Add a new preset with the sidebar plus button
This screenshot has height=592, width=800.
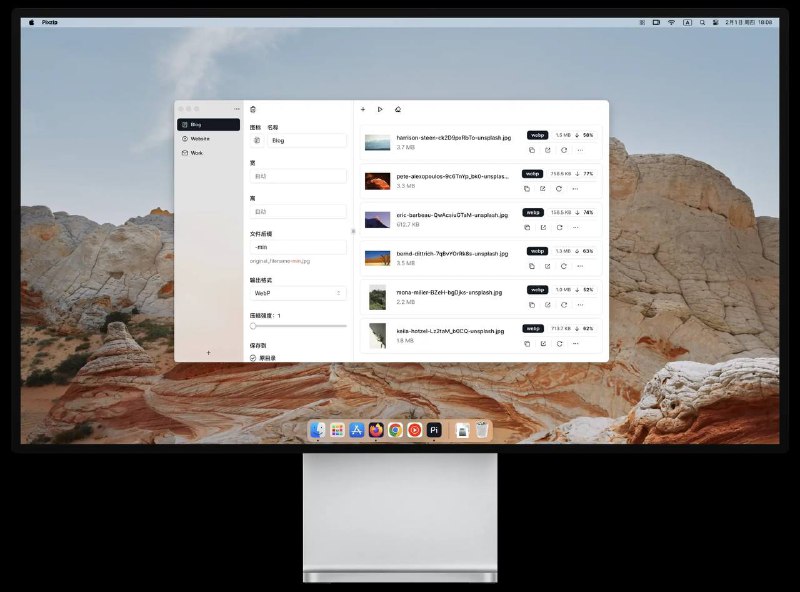208,353
